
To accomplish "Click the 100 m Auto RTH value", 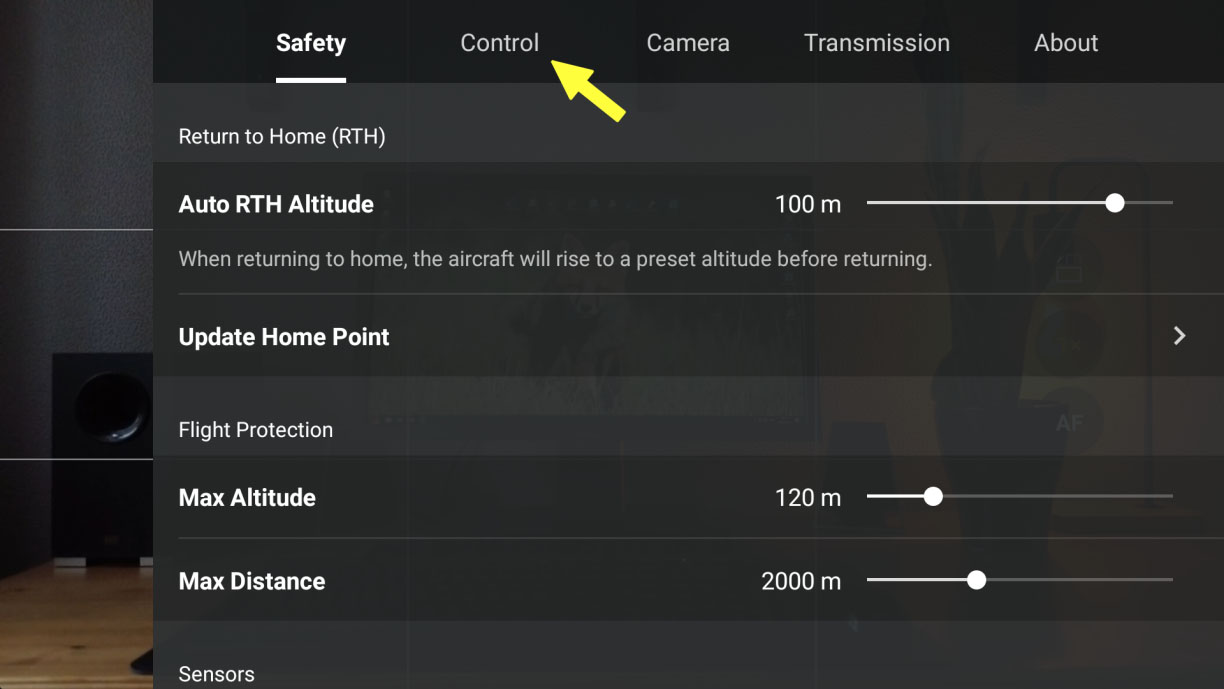I will click(808, 204).
